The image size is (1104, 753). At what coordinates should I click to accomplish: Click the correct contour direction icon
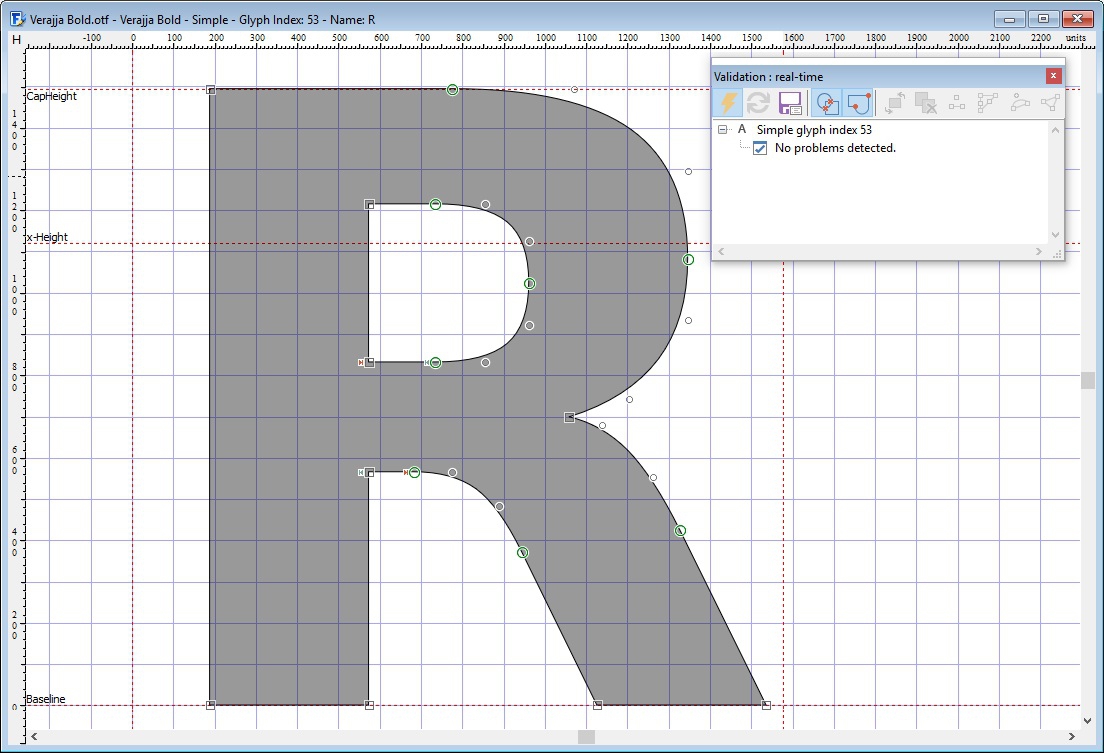point(895,103)
